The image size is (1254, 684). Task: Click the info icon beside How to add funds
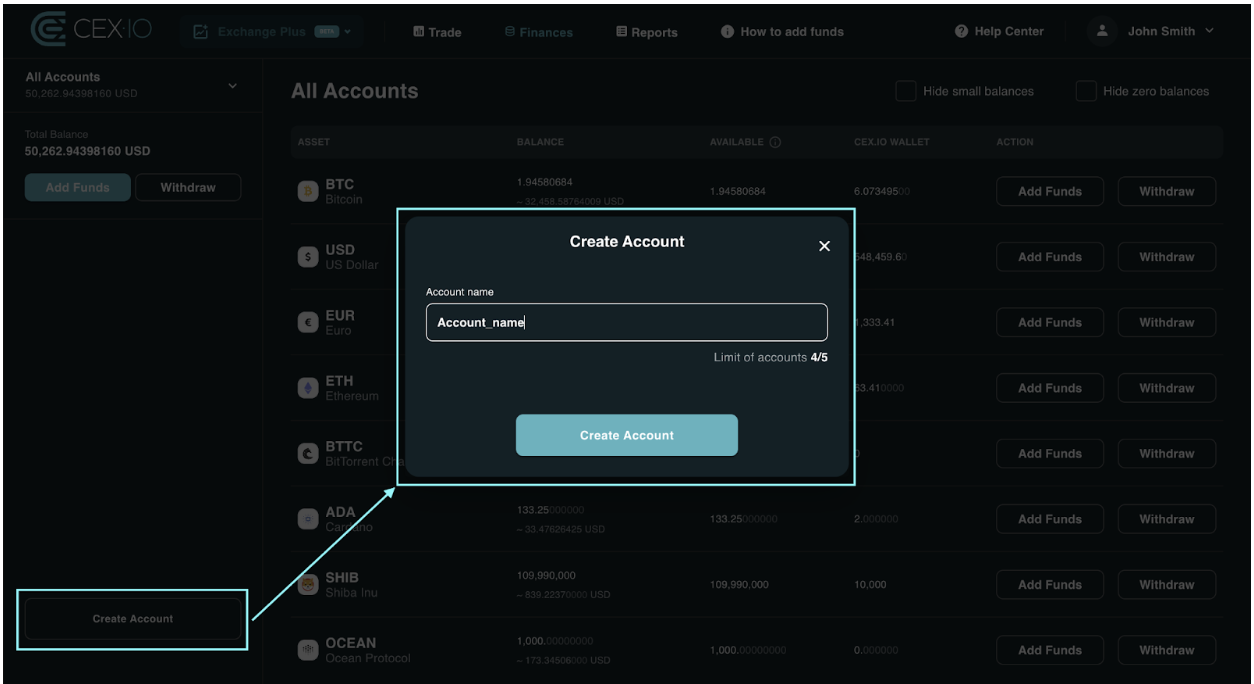pyautogui.click(x=727, y=32)
